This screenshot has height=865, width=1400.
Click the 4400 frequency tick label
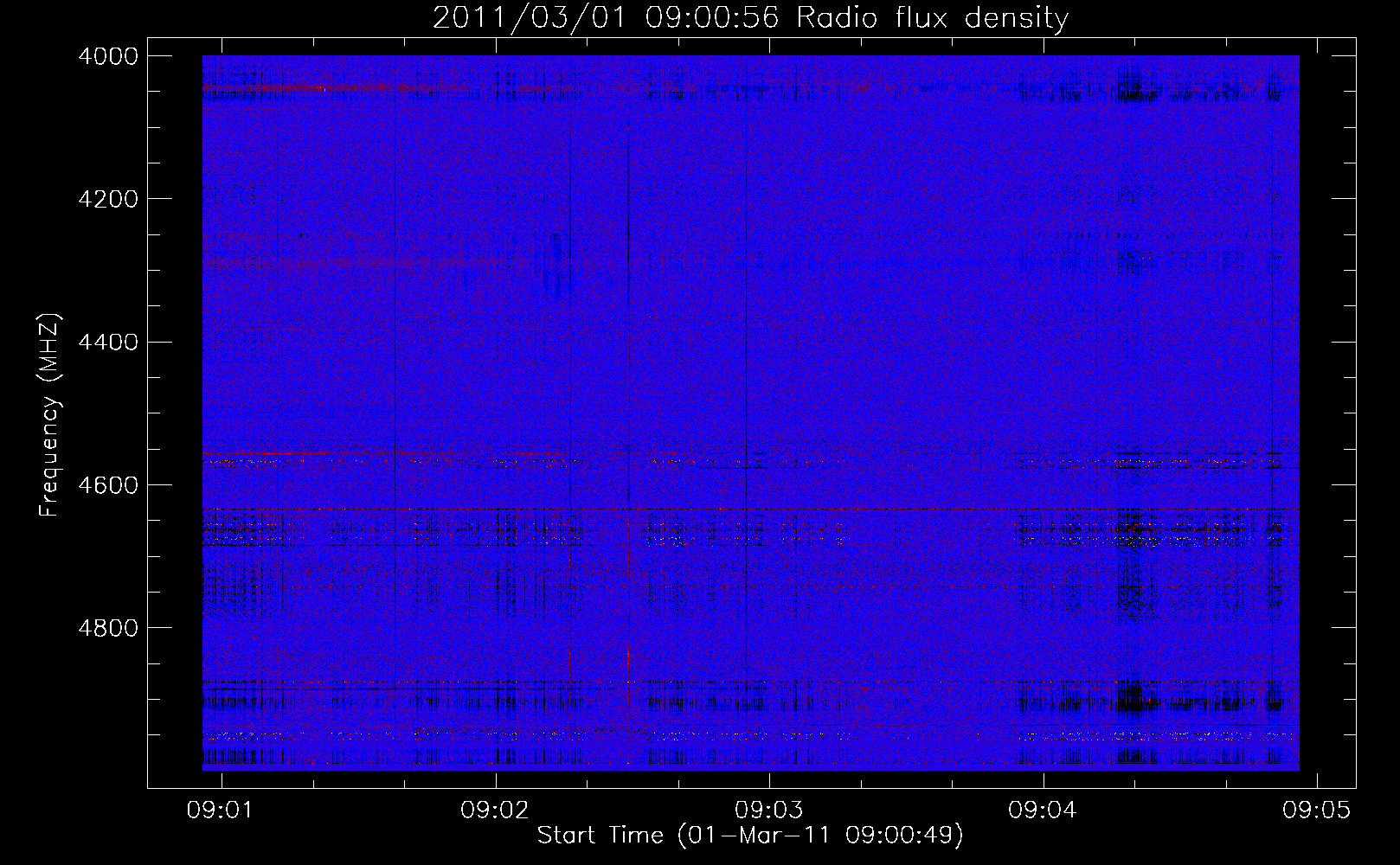[108, 343]
